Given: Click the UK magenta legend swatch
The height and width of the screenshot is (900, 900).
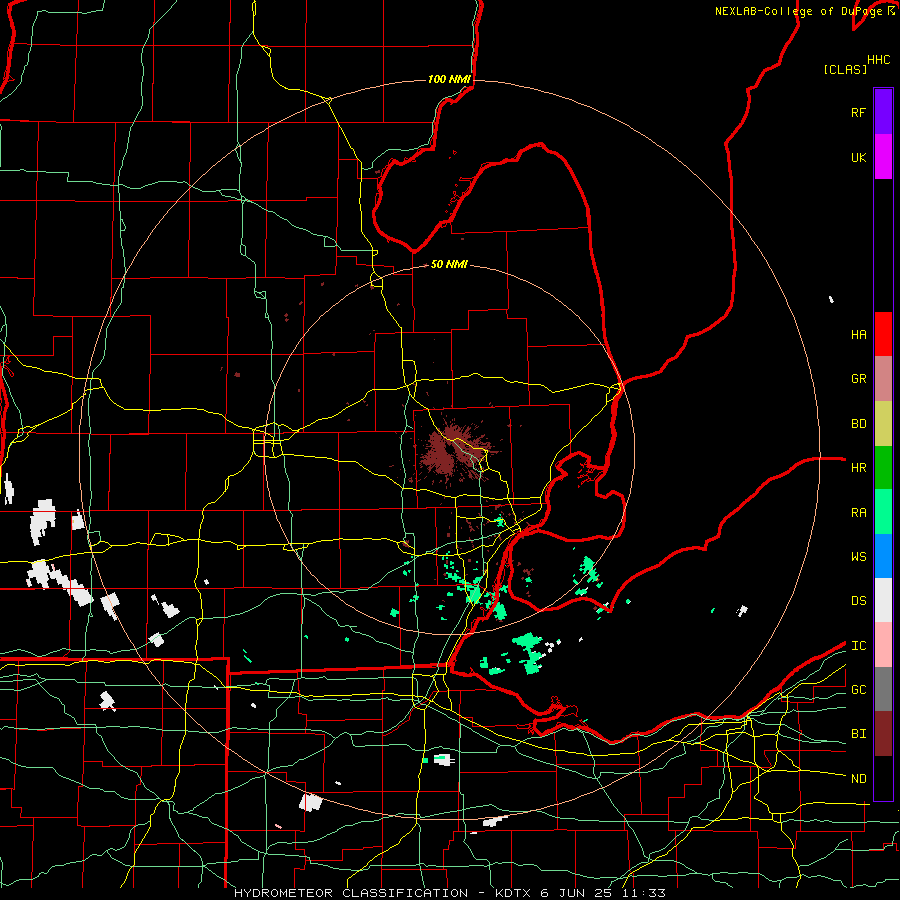Looking at the screenshot, I should [x=883, y=157].
